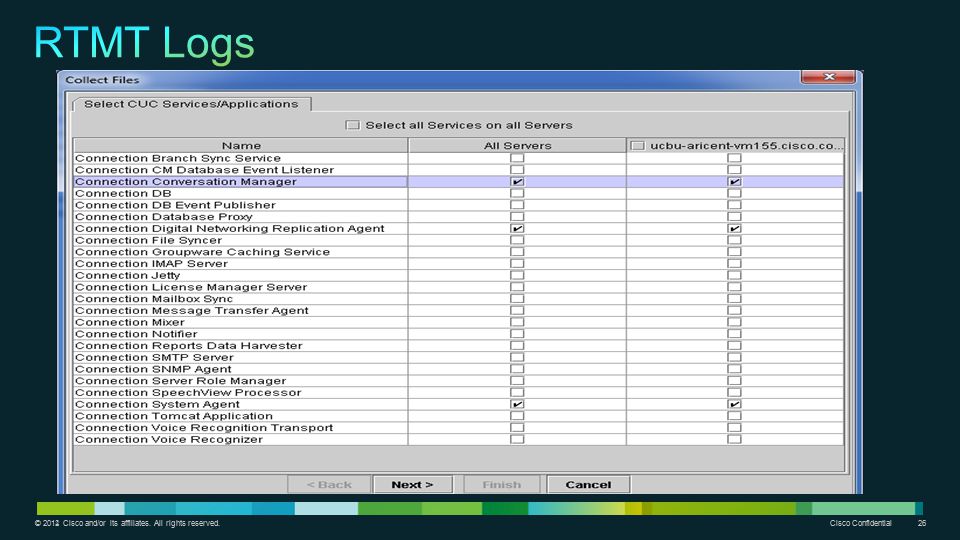The image size is (960, 540).
Task: Select the Connection Reports Data Harvester row
Action: 458,345
